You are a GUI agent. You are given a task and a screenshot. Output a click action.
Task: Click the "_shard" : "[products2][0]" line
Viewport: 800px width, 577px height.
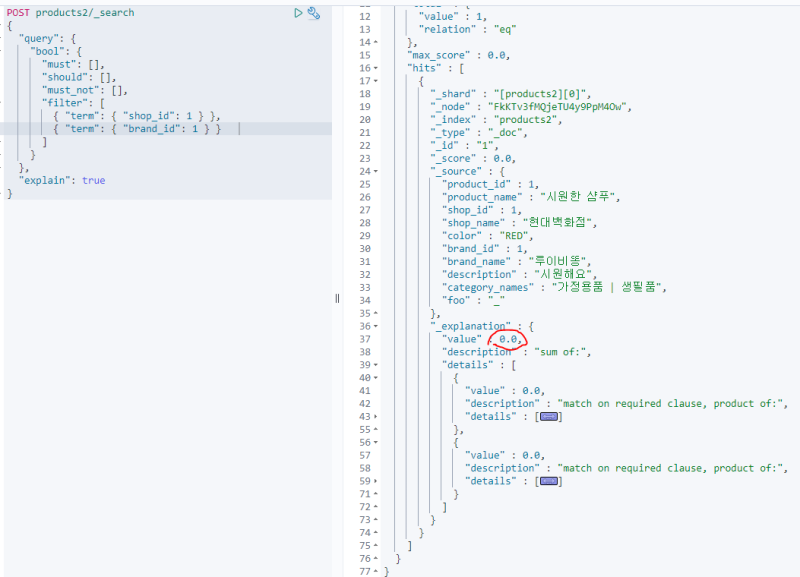coord(511,94)
